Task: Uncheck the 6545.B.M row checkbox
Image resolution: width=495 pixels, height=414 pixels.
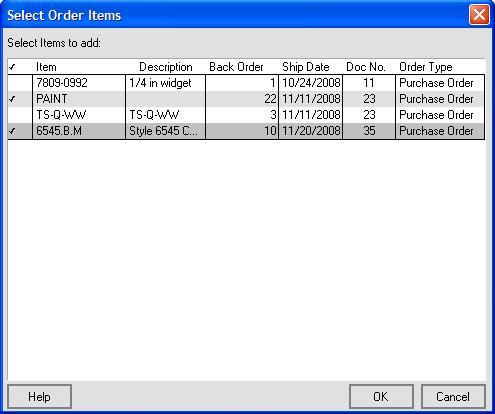Action: 20,131
